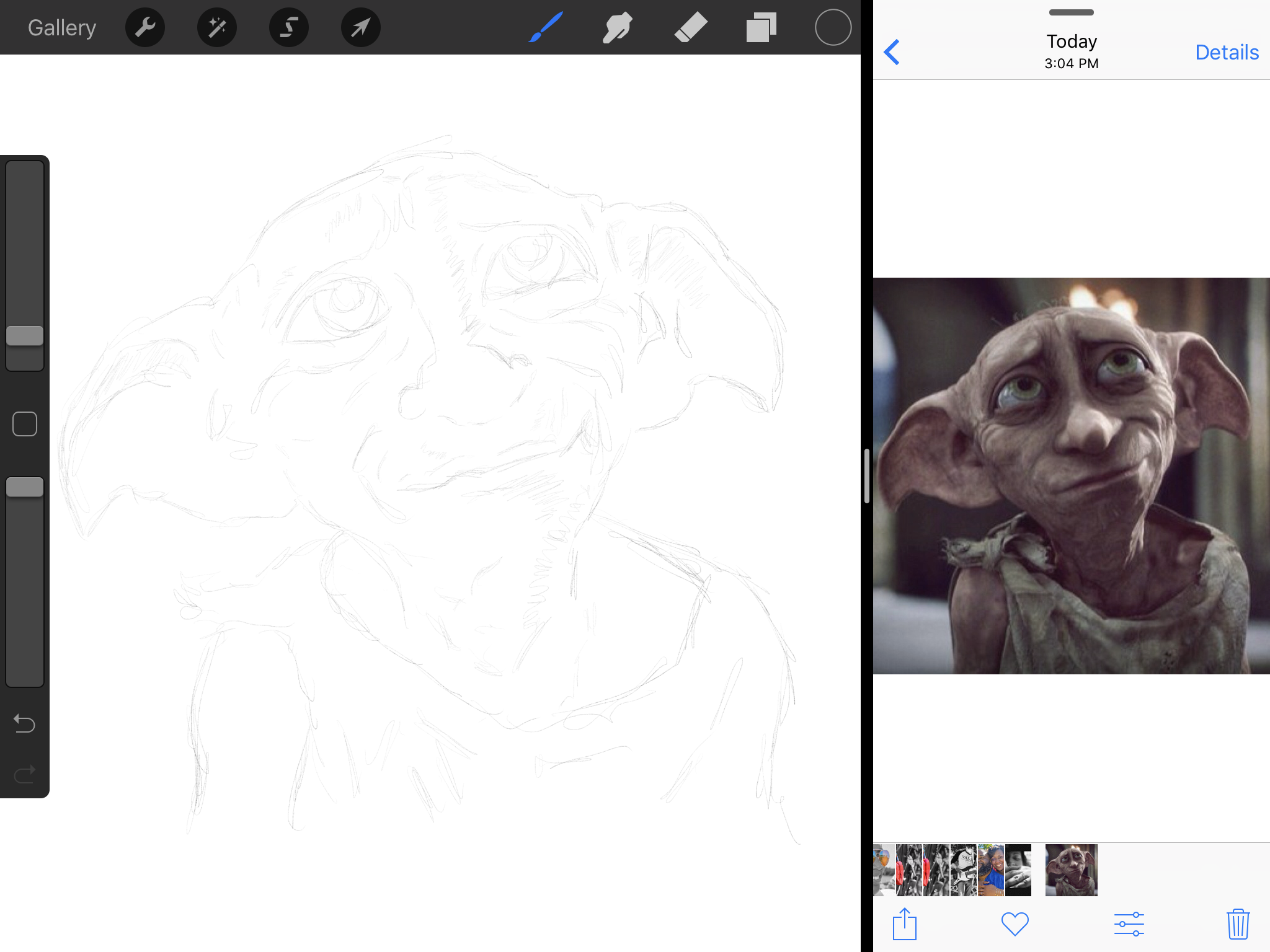Tap the square modify button in sidebar
The height and width of the screenshot is (952, 1270).
point(25,424)
